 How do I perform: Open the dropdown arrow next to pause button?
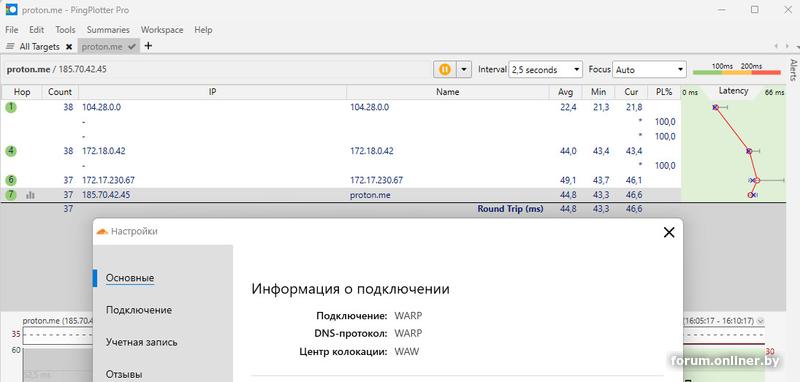(x=464, y=69)
